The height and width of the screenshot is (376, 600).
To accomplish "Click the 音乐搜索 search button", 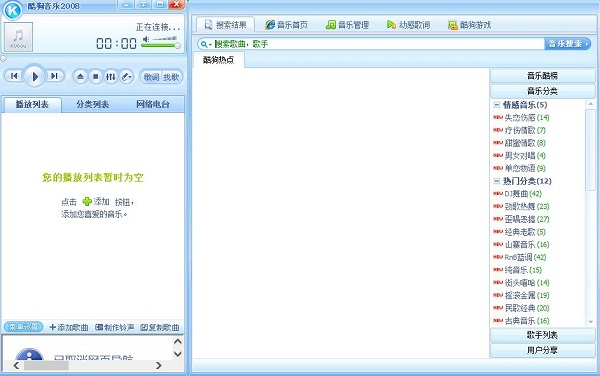I will 567,44.
